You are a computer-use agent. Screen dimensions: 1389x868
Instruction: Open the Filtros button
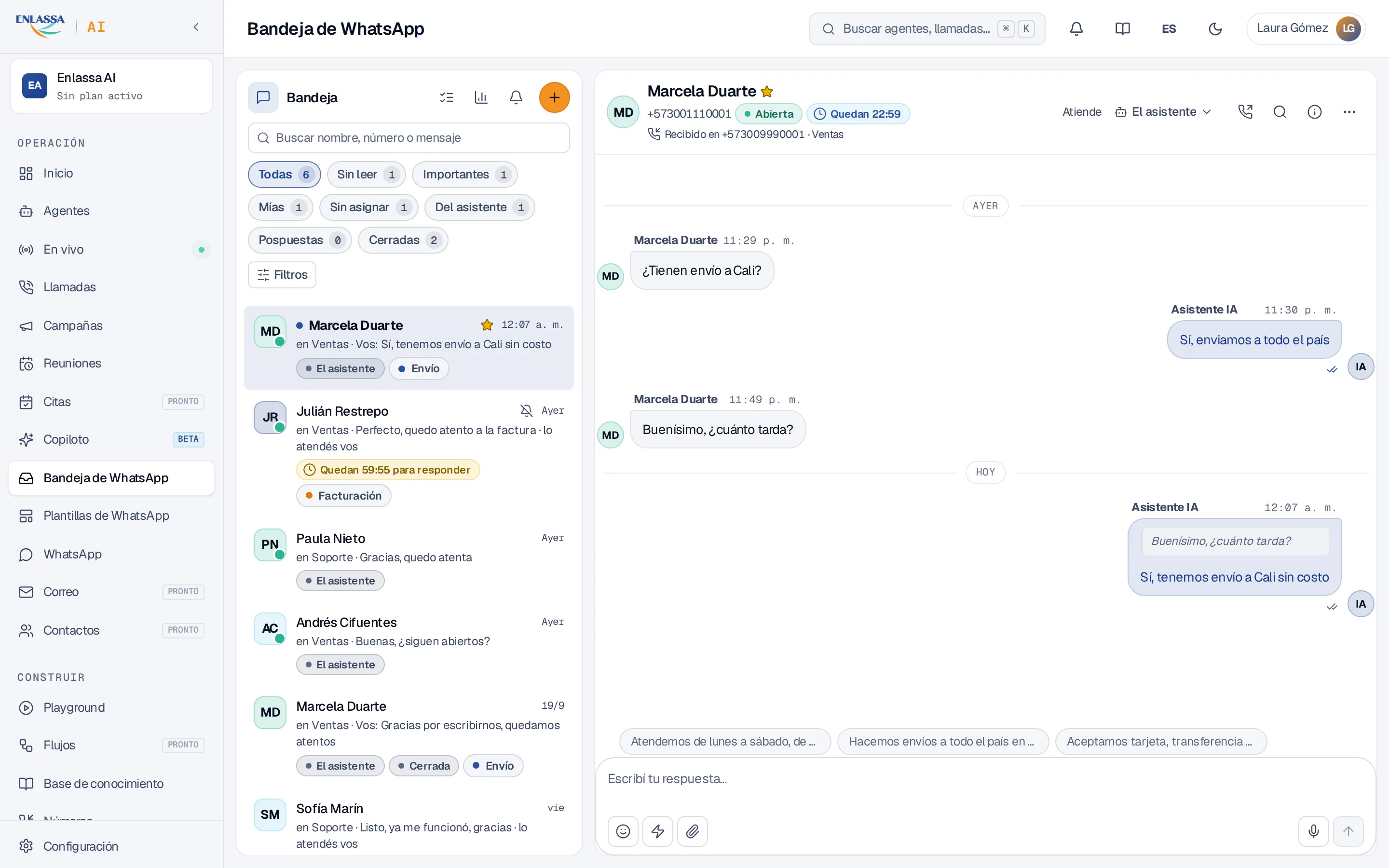(x=283, y=275)
